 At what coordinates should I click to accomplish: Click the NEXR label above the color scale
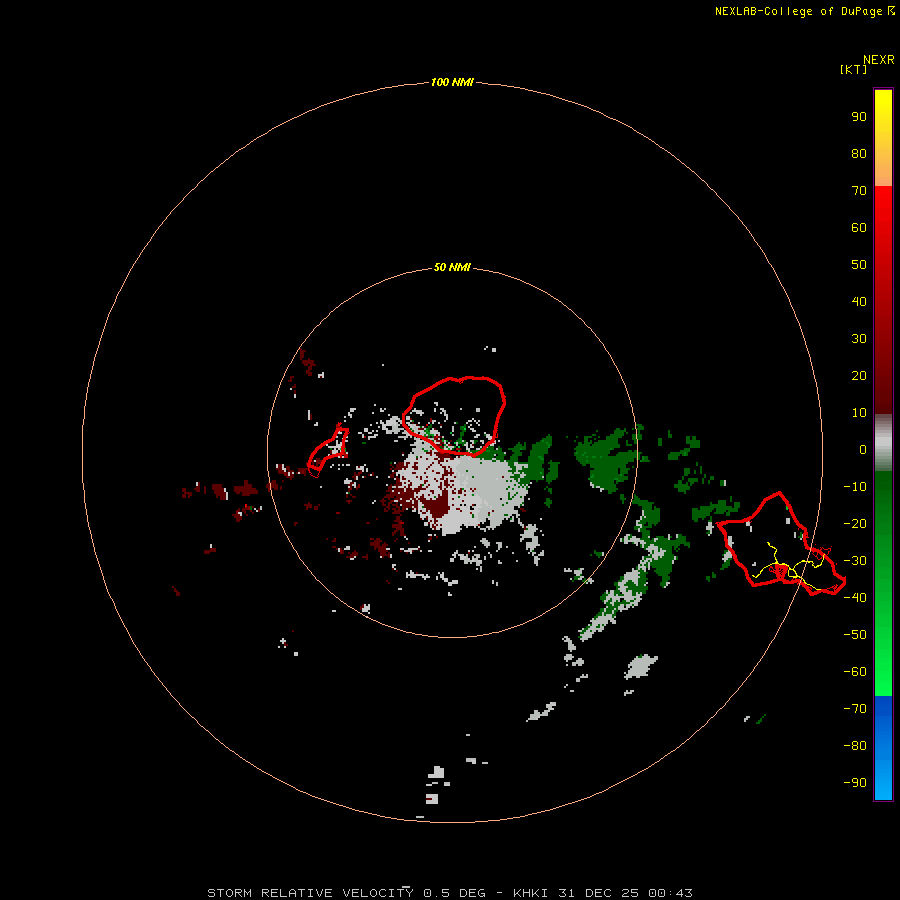[x=878, y=60]
